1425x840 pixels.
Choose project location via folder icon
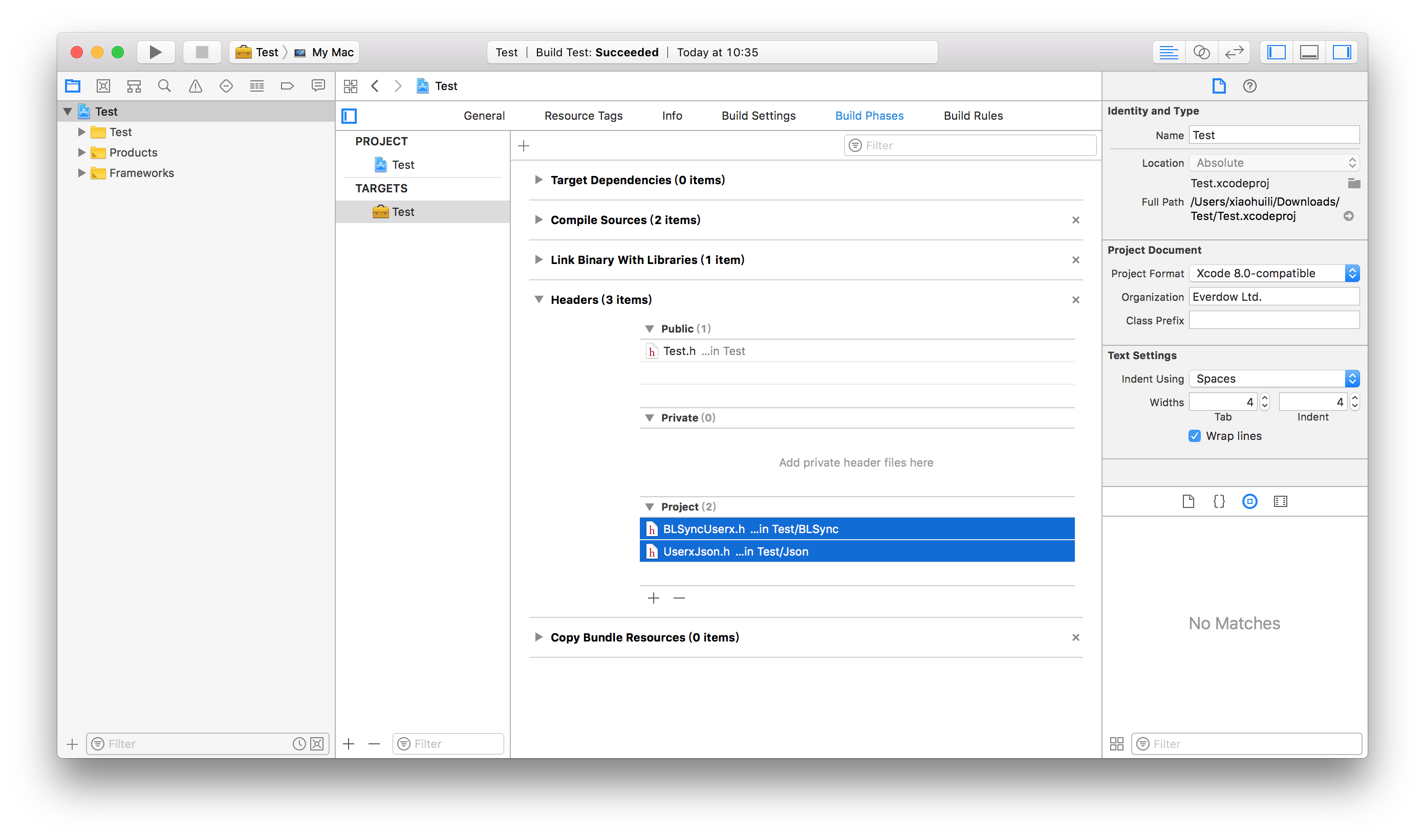[1354, 183]
